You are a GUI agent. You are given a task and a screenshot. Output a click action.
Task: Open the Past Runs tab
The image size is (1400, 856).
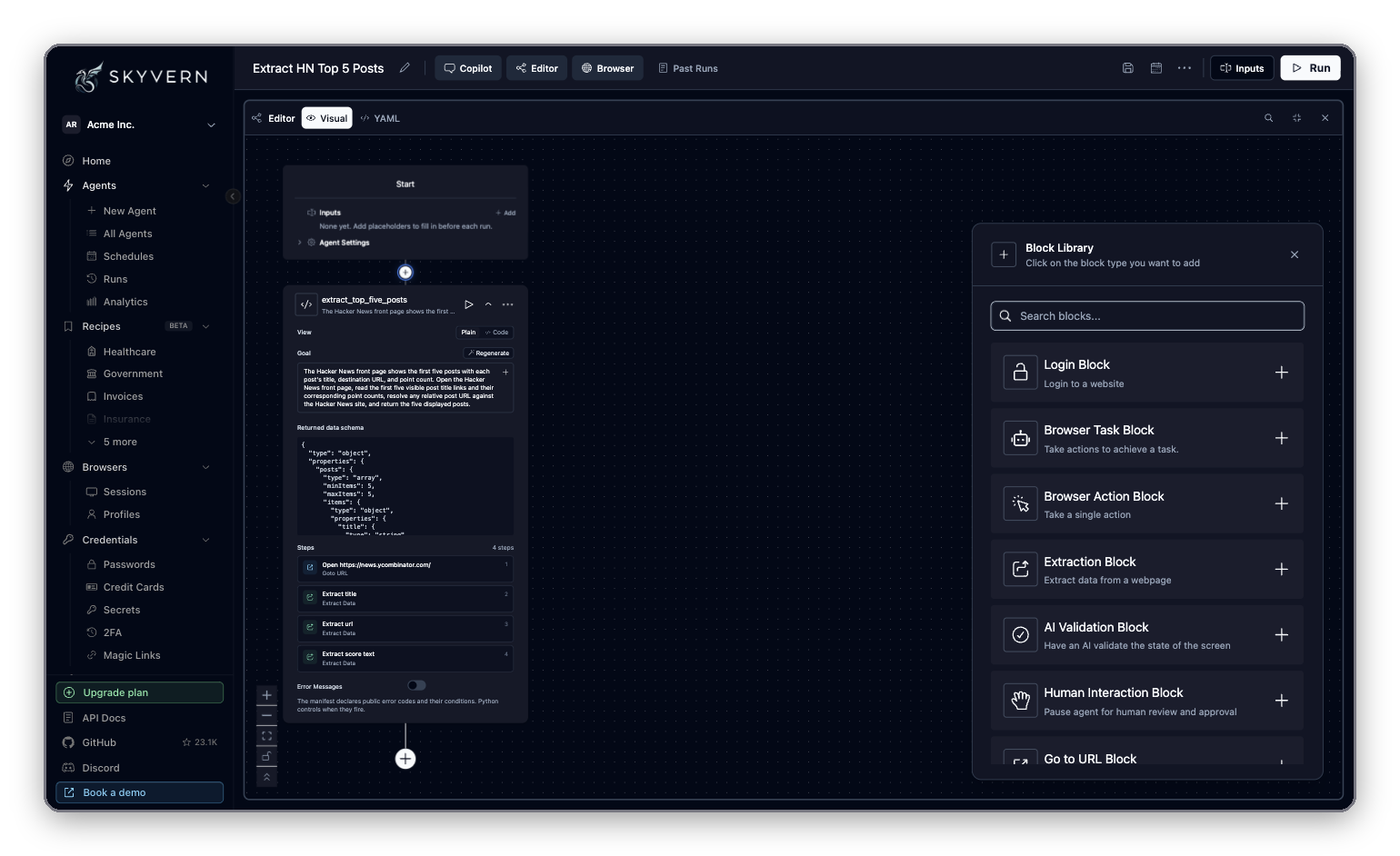coord(688,68)
